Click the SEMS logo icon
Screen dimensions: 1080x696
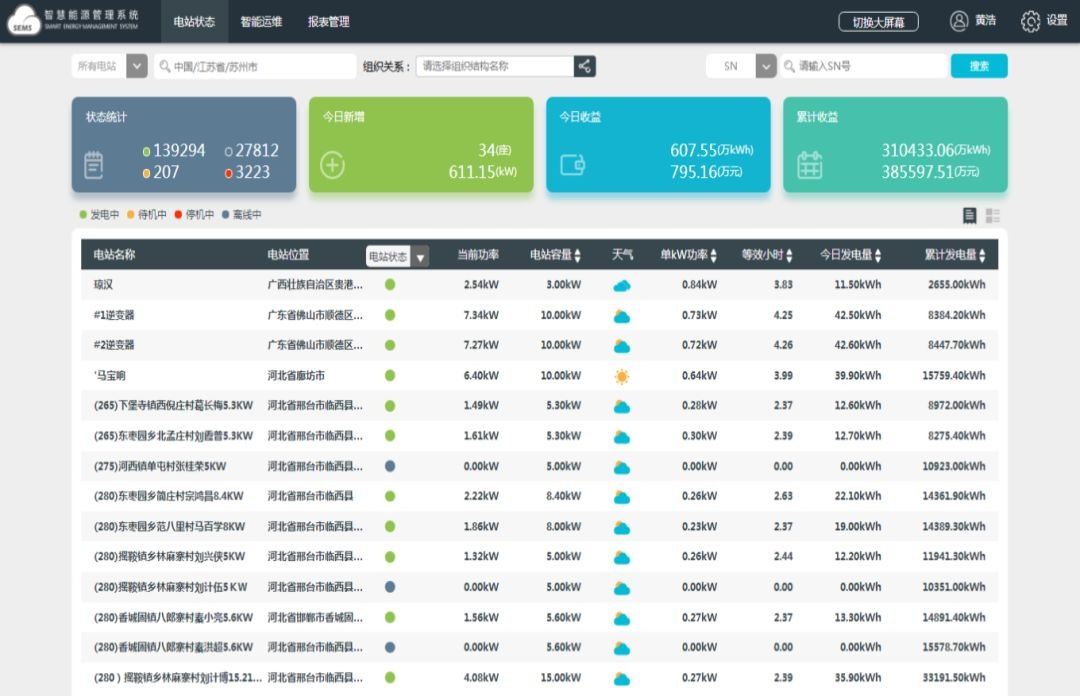pos(23,22)
